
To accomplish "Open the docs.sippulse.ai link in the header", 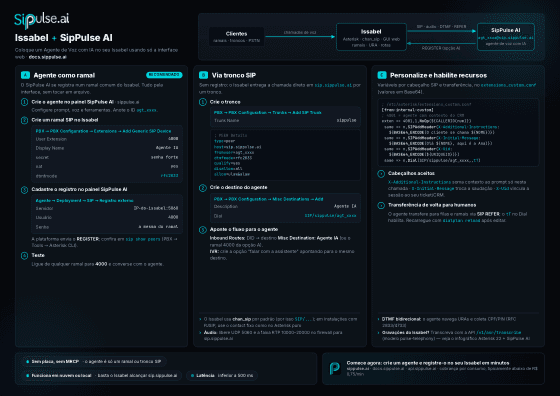I will [x=47, y=57].
